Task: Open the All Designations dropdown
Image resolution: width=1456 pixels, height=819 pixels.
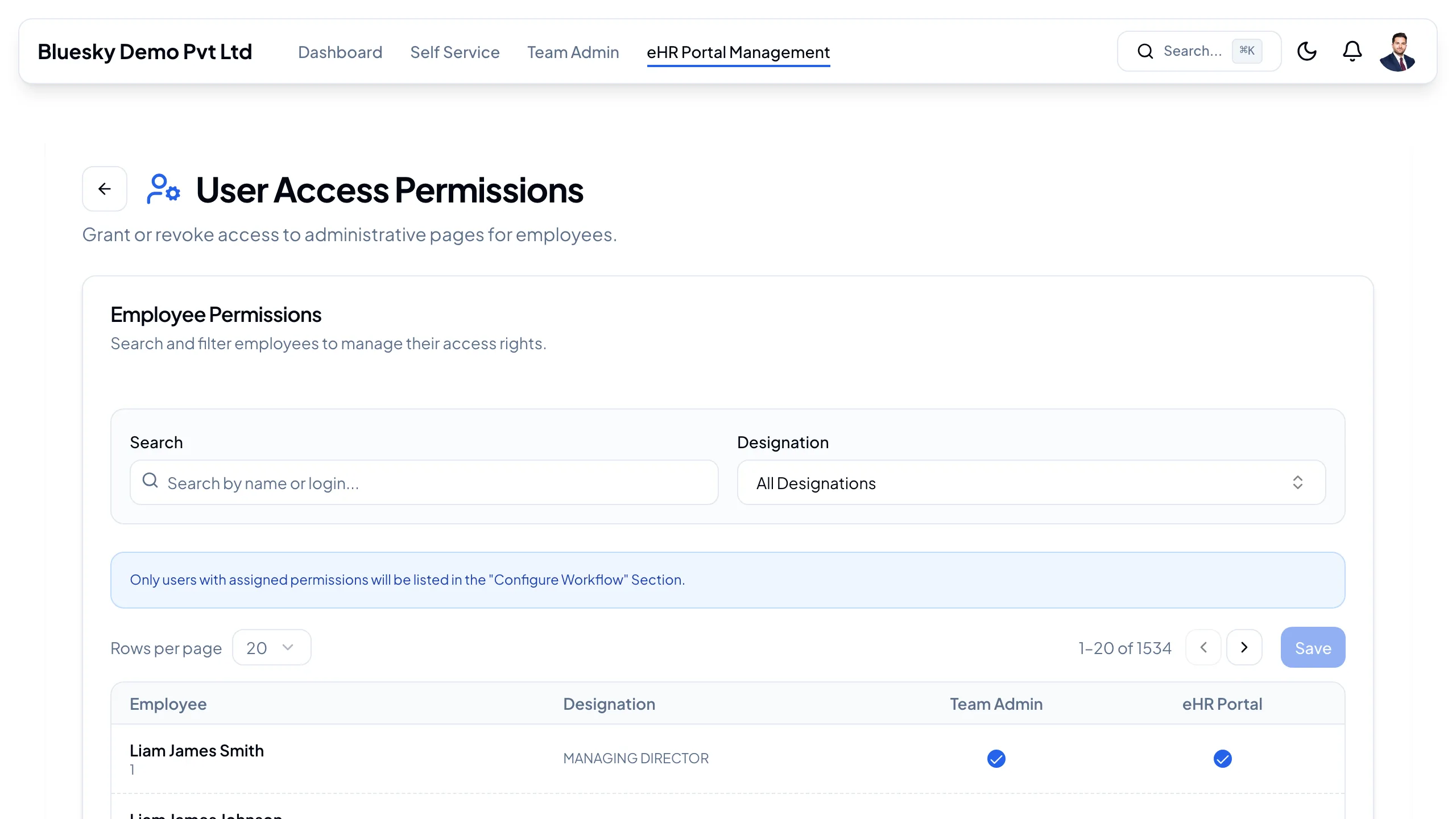Action: click(x=1031, y=482)
